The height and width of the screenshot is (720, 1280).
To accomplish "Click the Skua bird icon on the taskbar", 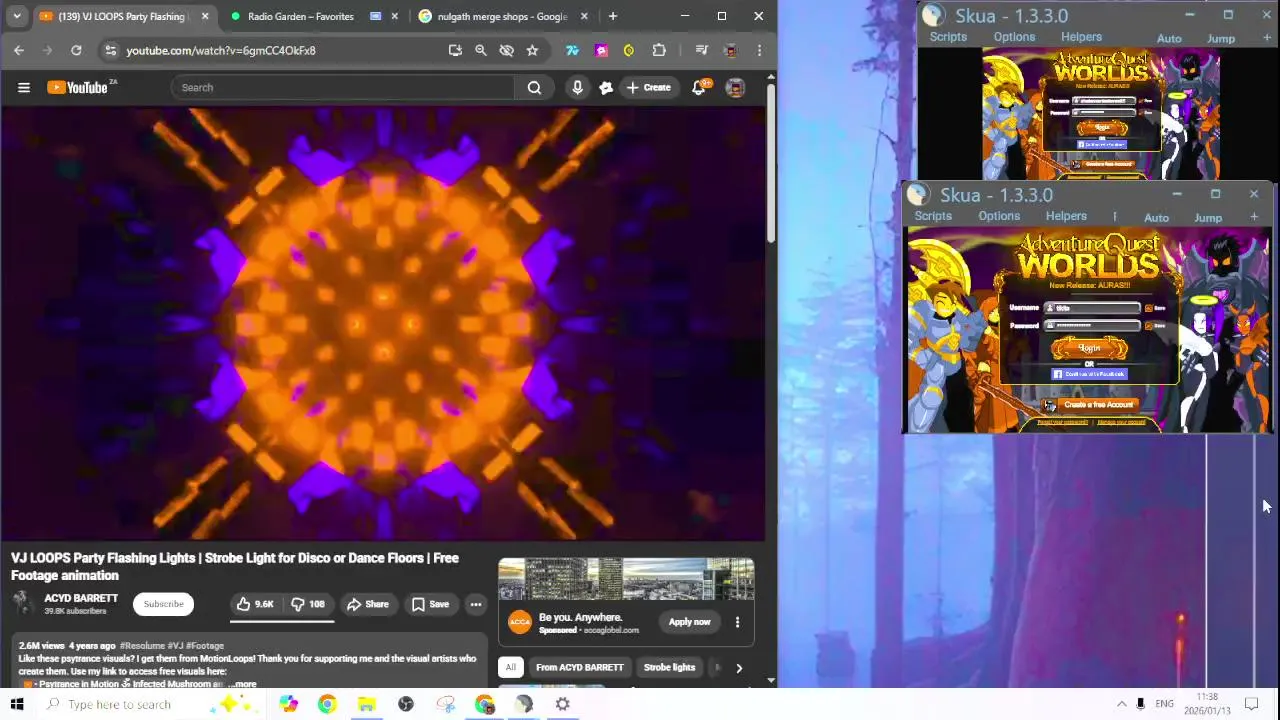I will (524, 704).
